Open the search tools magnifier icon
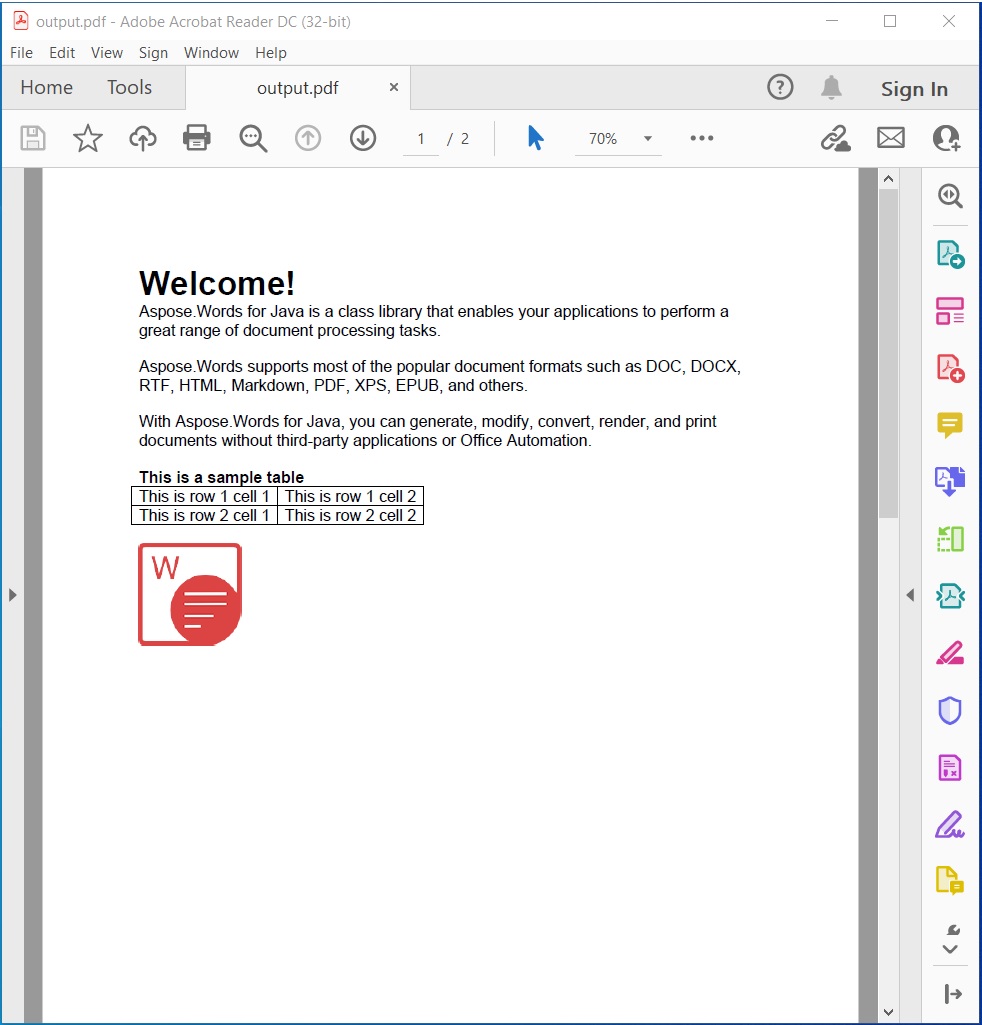The image size is (982, 1025). [252, 138]
